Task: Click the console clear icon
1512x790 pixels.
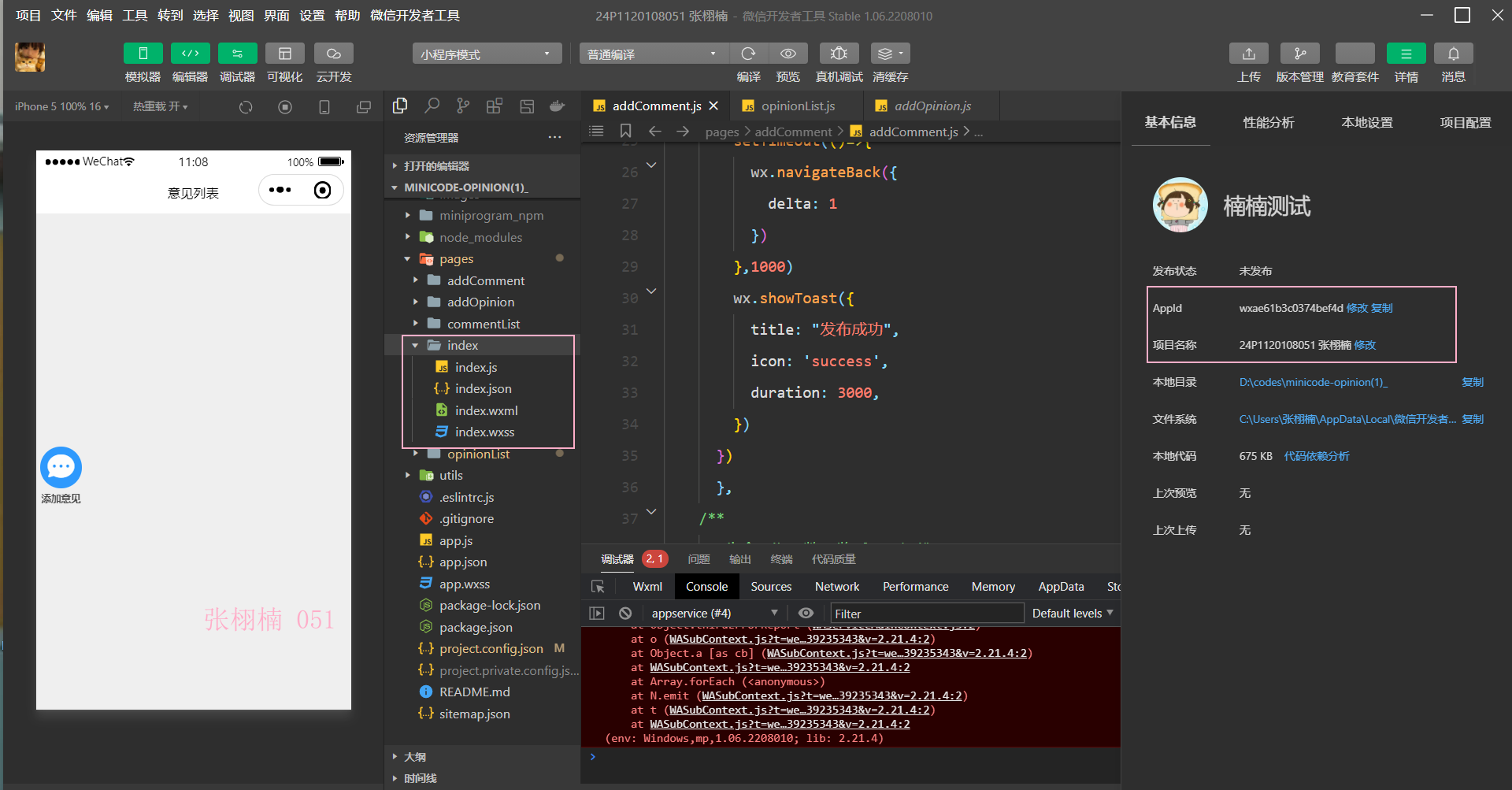Action: tap(625, 613)
